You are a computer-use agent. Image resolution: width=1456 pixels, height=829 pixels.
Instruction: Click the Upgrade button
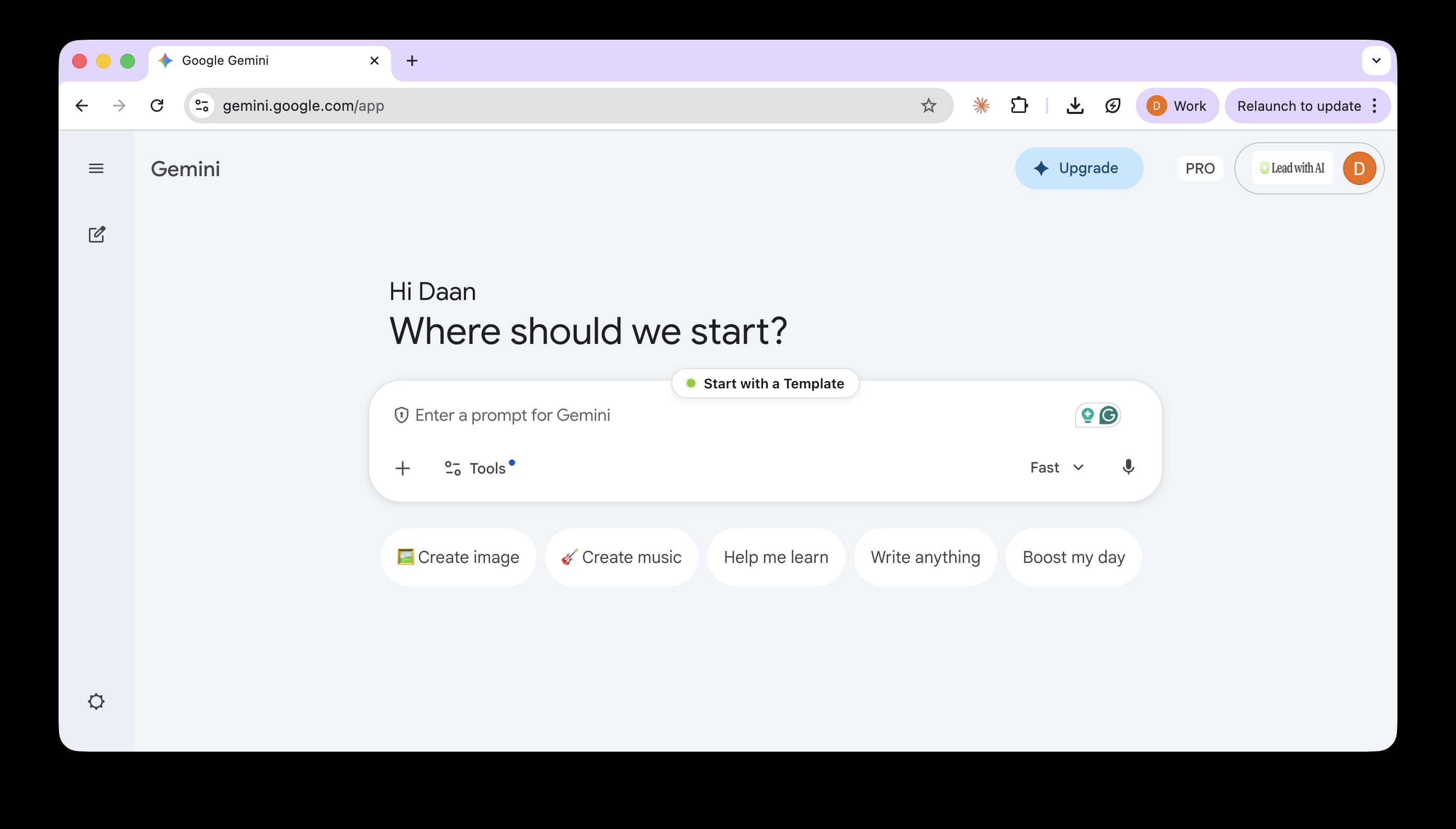pyautogui.click(x=1079, y=168)
